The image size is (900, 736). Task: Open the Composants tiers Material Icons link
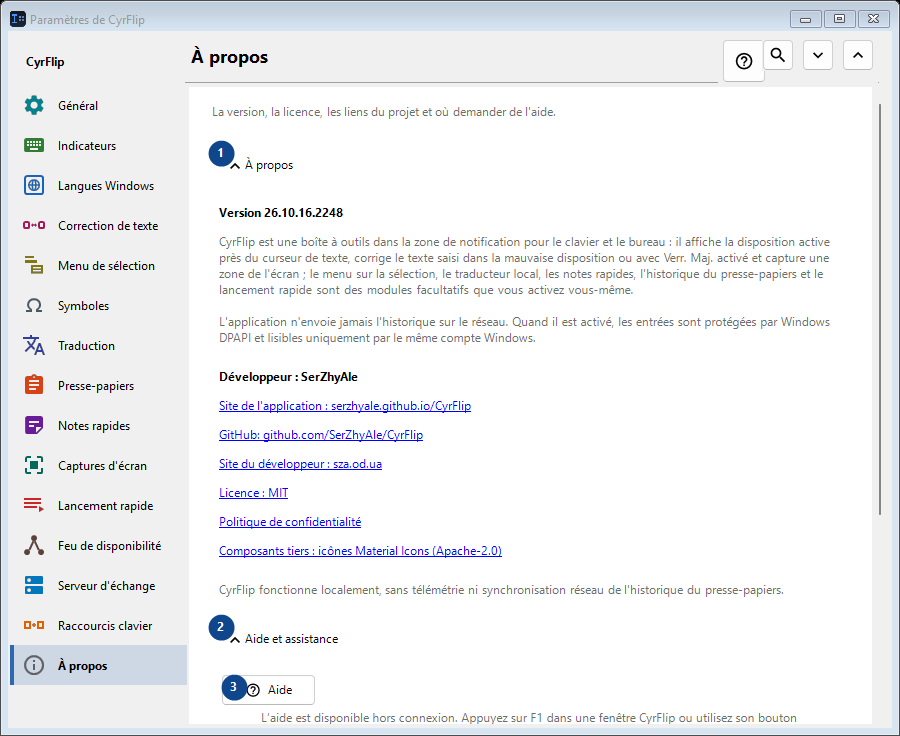[360, 551]
